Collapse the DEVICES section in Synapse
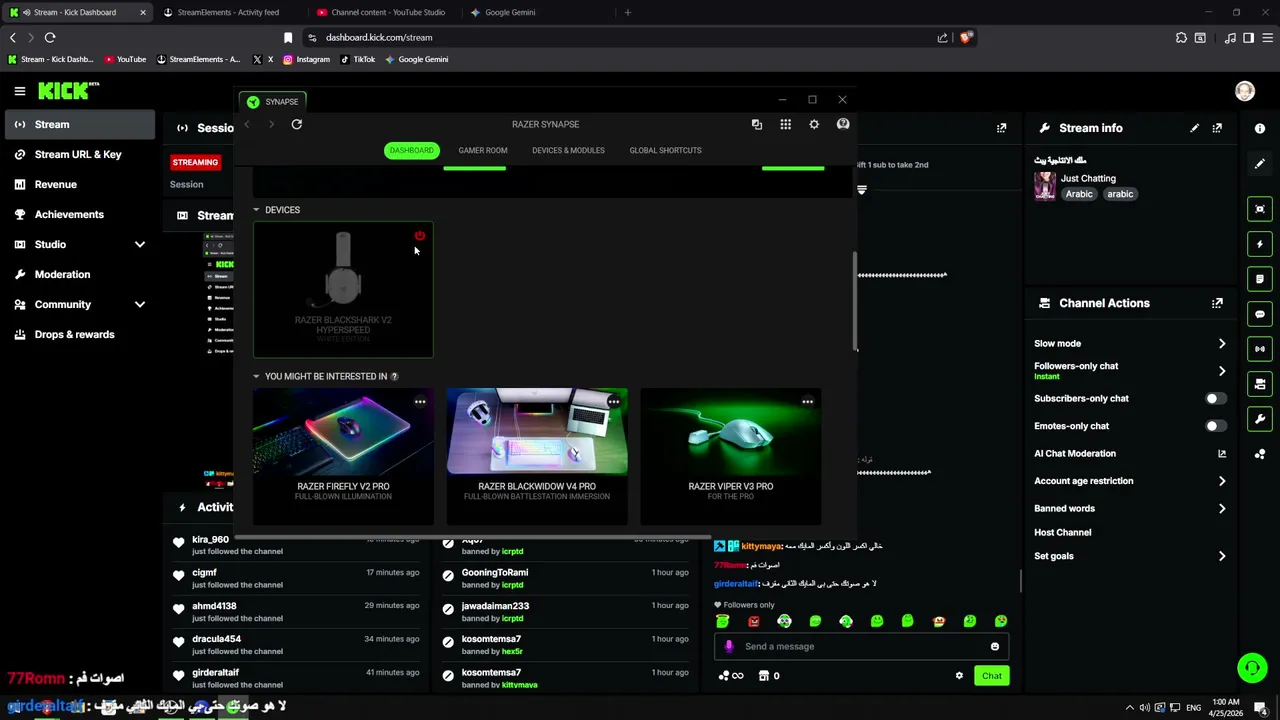This screenshot has height=720, width=1280. point(256,210)
